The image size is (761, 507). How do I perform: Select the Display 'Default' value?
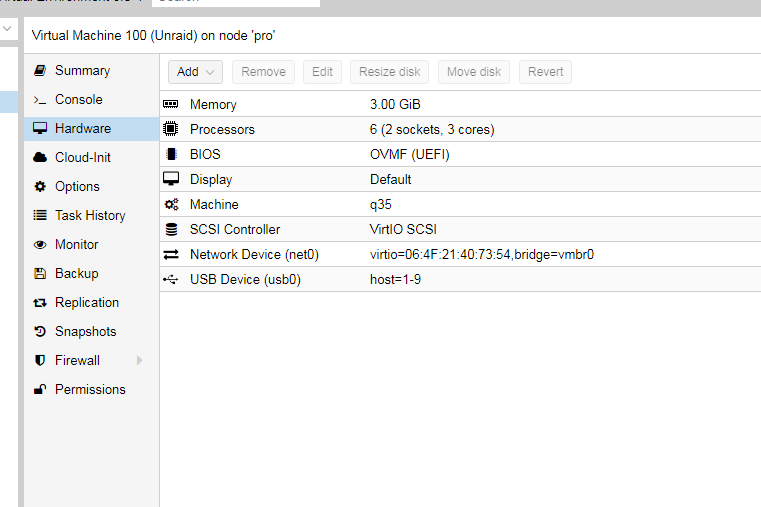coord(391,180)
